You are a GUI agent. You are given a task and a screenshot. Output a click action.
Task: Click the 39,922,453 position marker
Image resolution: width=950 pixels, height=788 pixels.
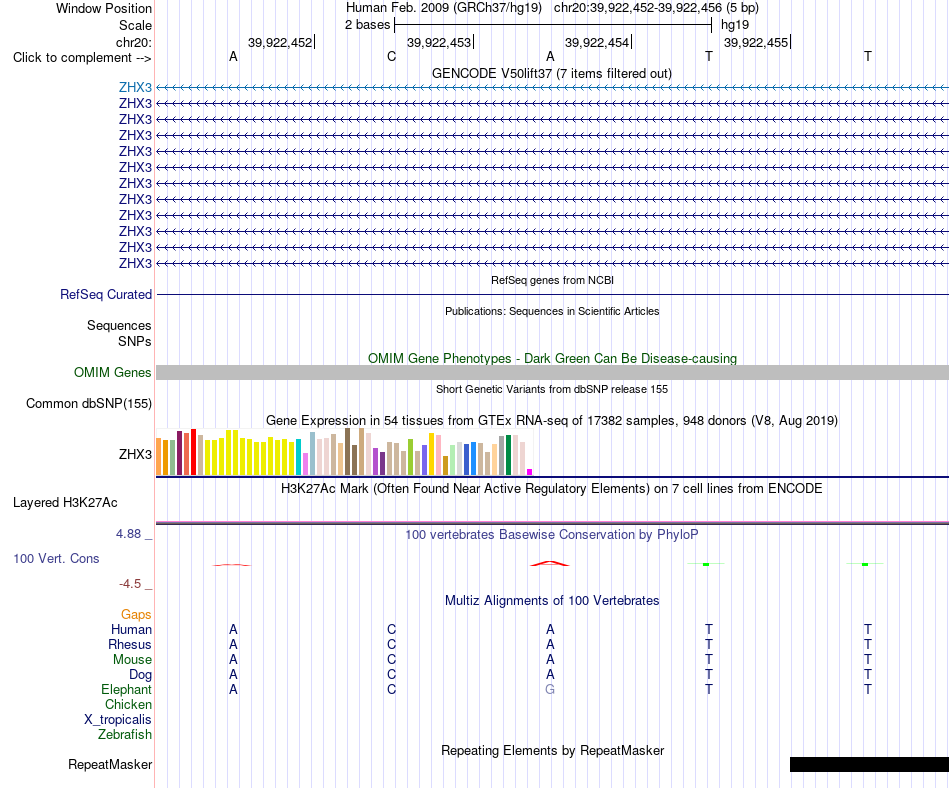440,42
